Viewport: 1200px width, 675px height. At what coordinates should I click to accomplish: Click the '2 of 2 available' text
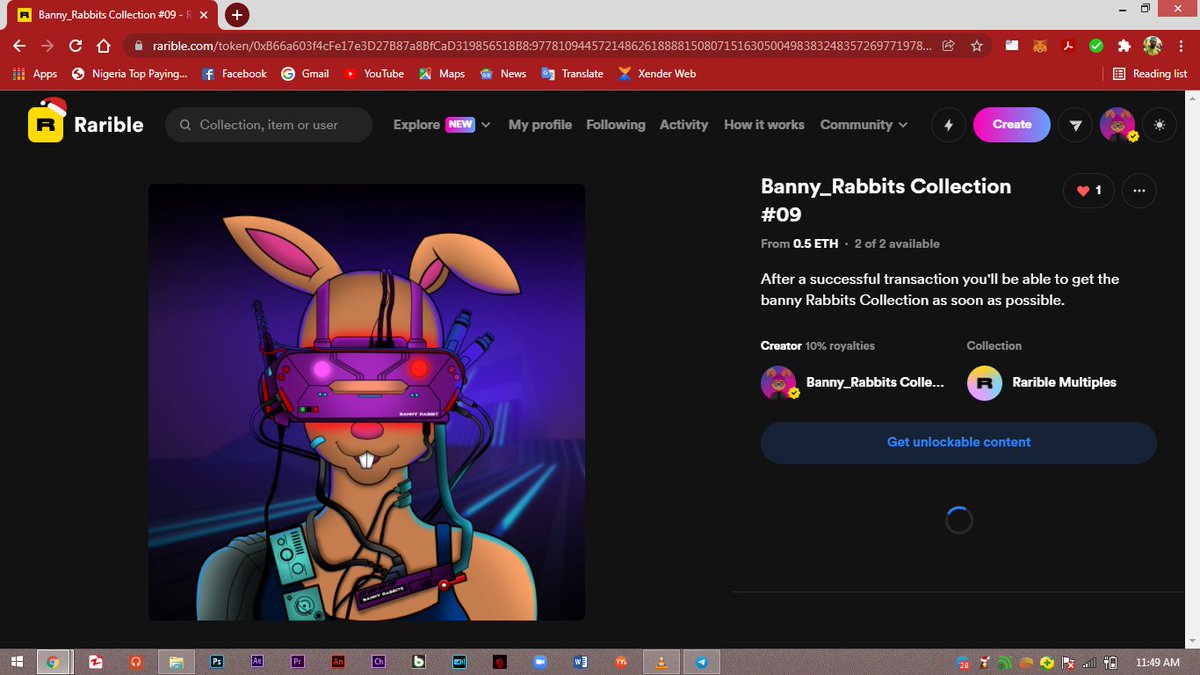pos(897,244)
